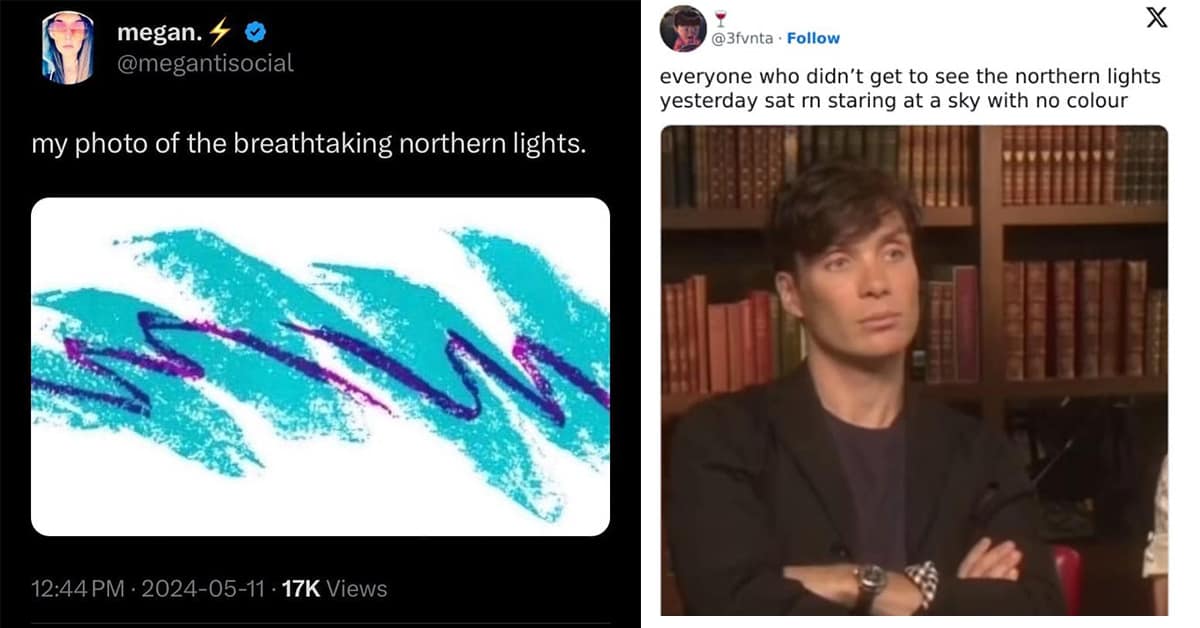Open megan's profile avatar
This screenshot has width=1200, height=628.
(68, 46)
